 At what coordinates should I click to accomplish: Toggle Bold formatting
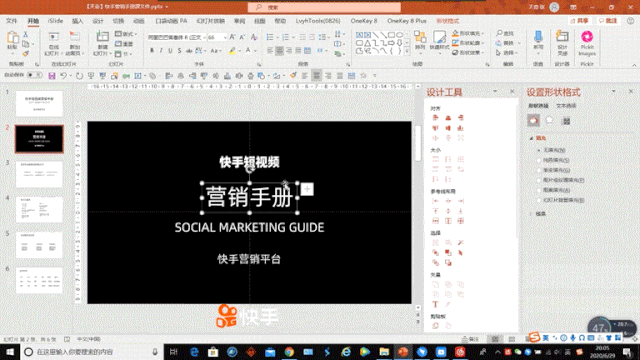[152, 51]
